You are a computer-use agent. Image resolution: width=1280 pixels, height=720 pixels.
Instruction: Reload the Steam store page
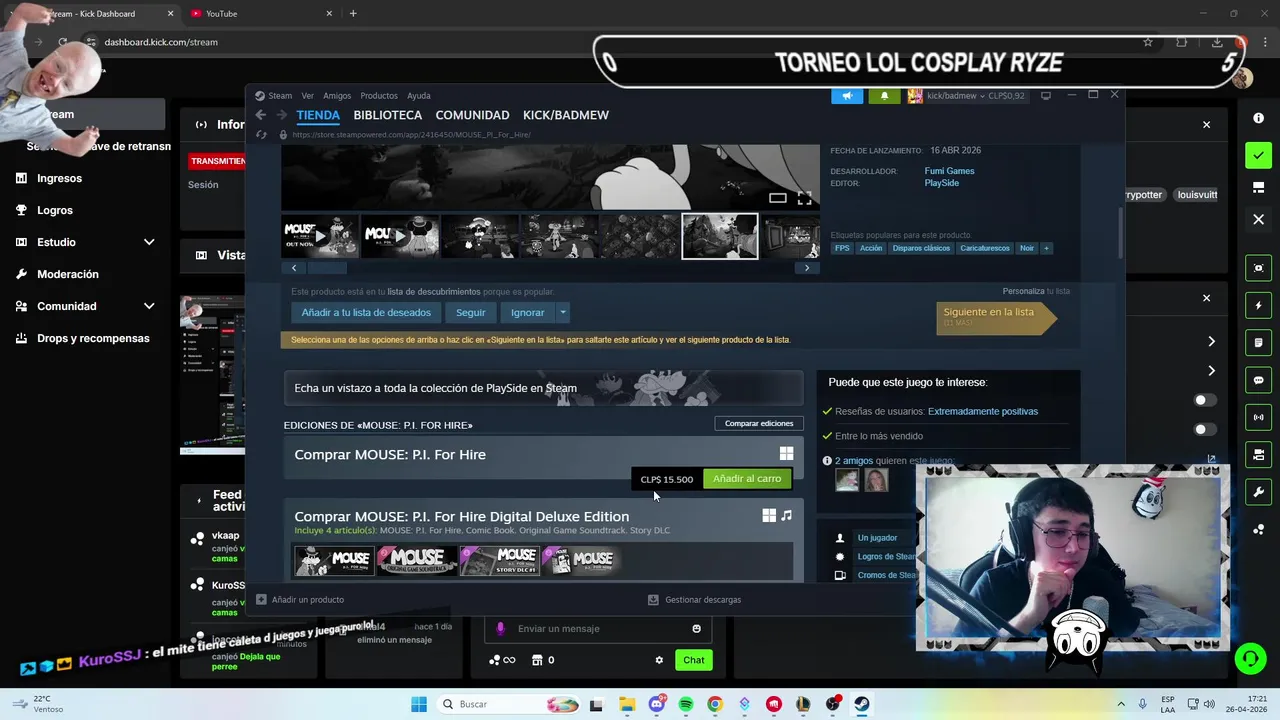261,134
